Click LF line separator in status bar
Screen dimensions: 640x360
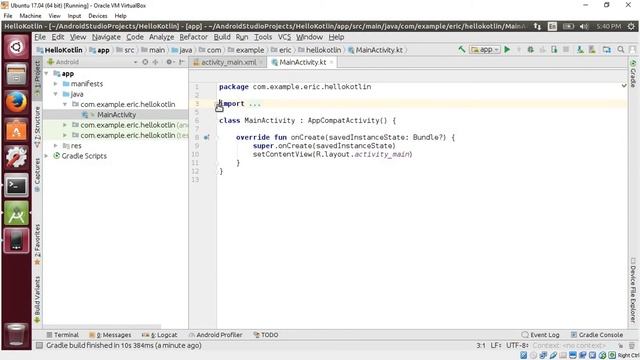tap(496, 345)
